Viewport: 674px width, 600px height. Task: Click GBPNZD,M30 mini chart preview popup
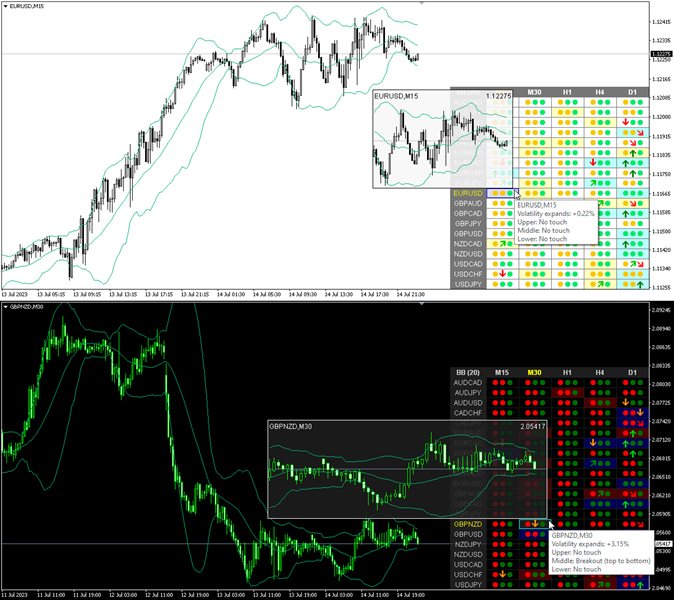click(407, 469)
